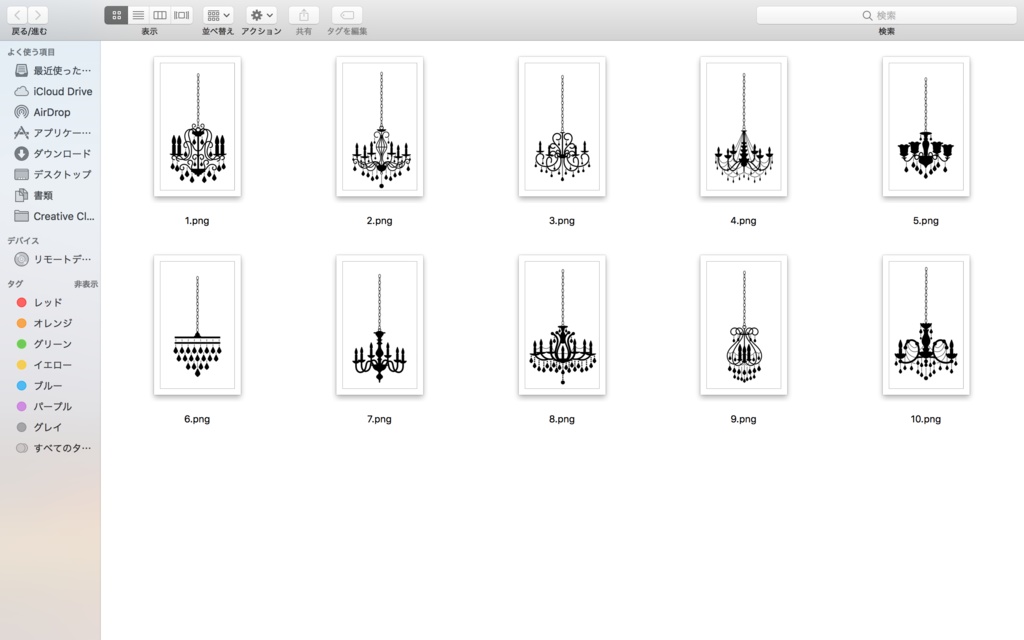Switch to list view mode
Viewport: 1024px width, 640px height.
pos(138,15)
